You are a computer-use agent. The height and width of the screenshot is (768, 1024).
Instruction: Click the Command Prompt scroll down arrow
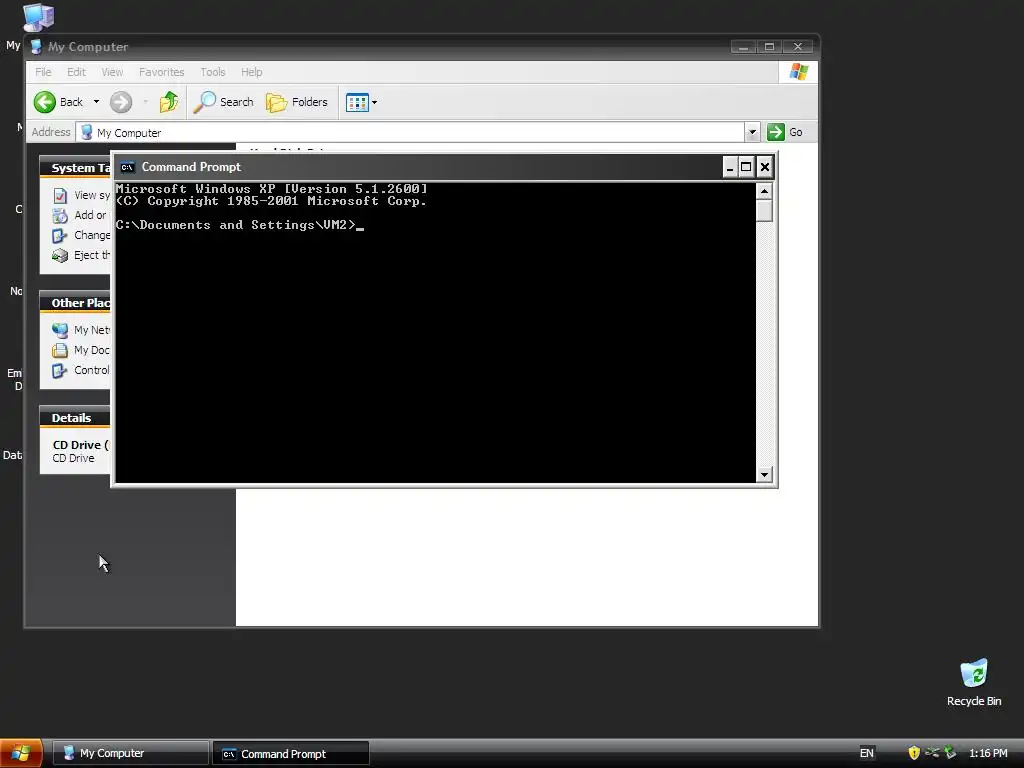click(x=764, y=475)
